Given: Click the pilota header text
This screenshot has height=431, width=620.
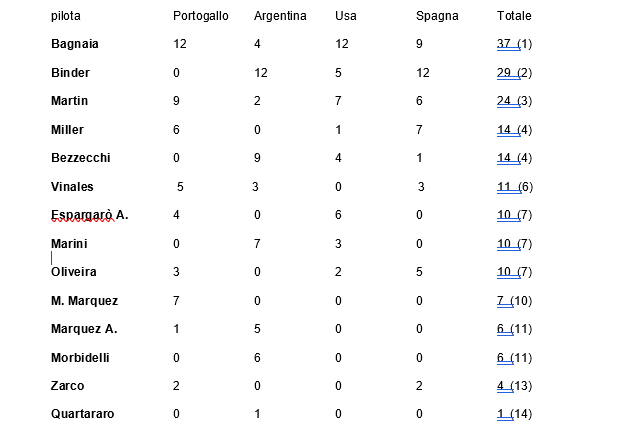Looking at the screenshot, I should coord(66,16).
